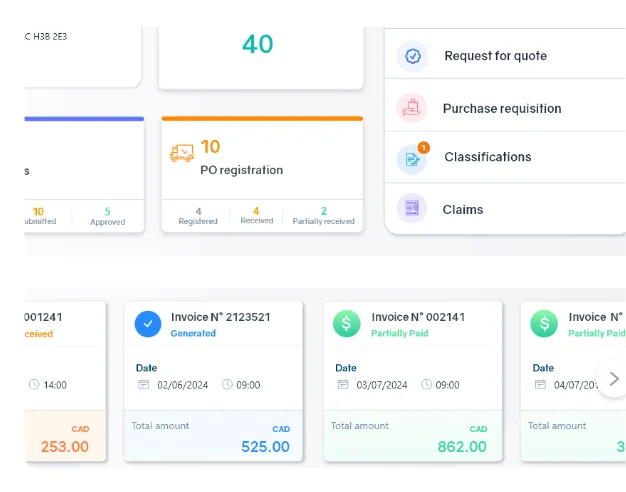Click the PO registration truck icon
Viewport: 626px width, 492px height.
[182, 154]
